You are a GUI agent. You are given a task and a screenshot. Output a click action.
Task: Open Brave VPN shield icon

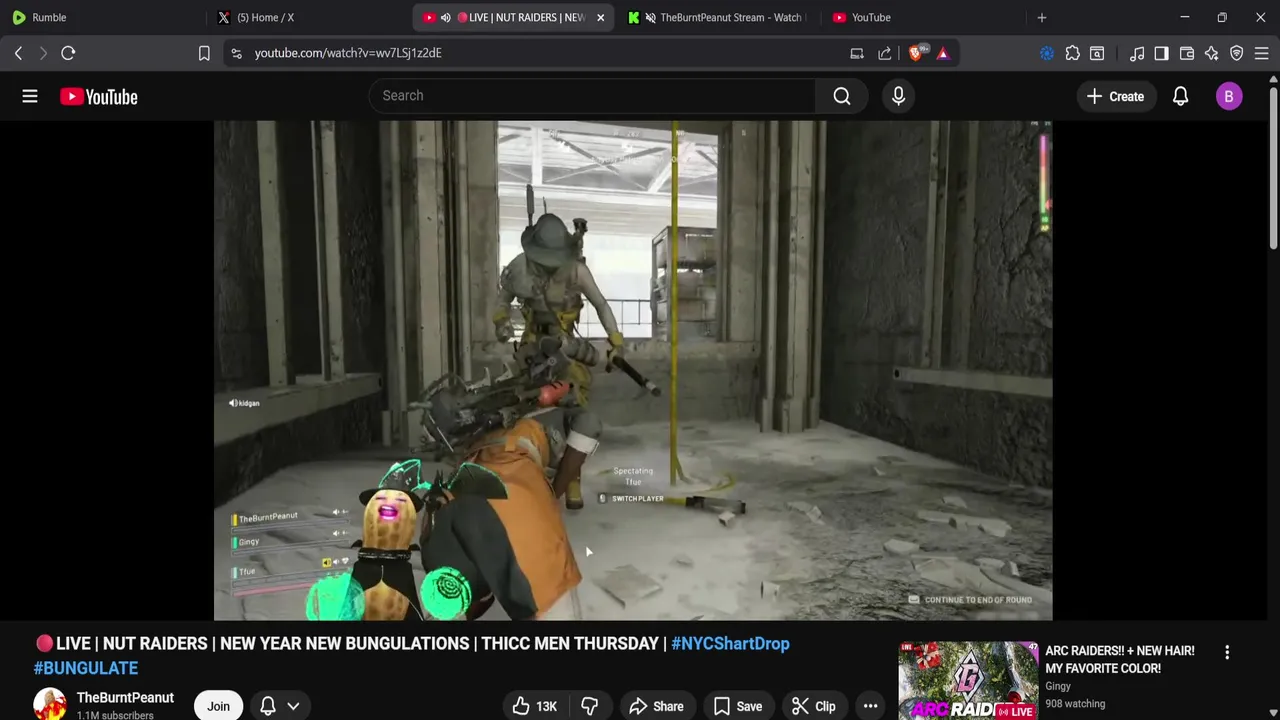[x=1236, y=53]
